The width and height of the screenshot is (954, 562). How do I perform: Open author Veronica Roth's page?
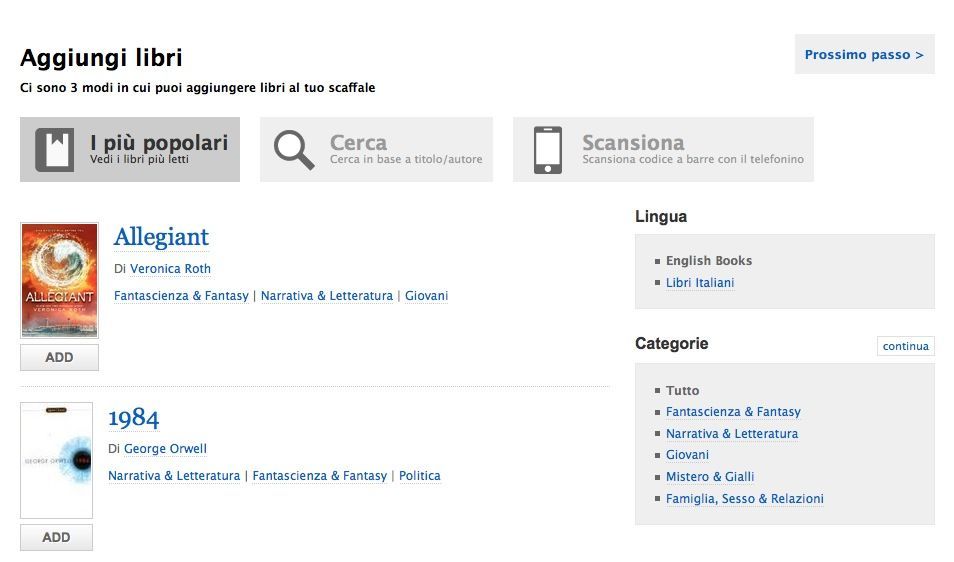click(170, 269)
